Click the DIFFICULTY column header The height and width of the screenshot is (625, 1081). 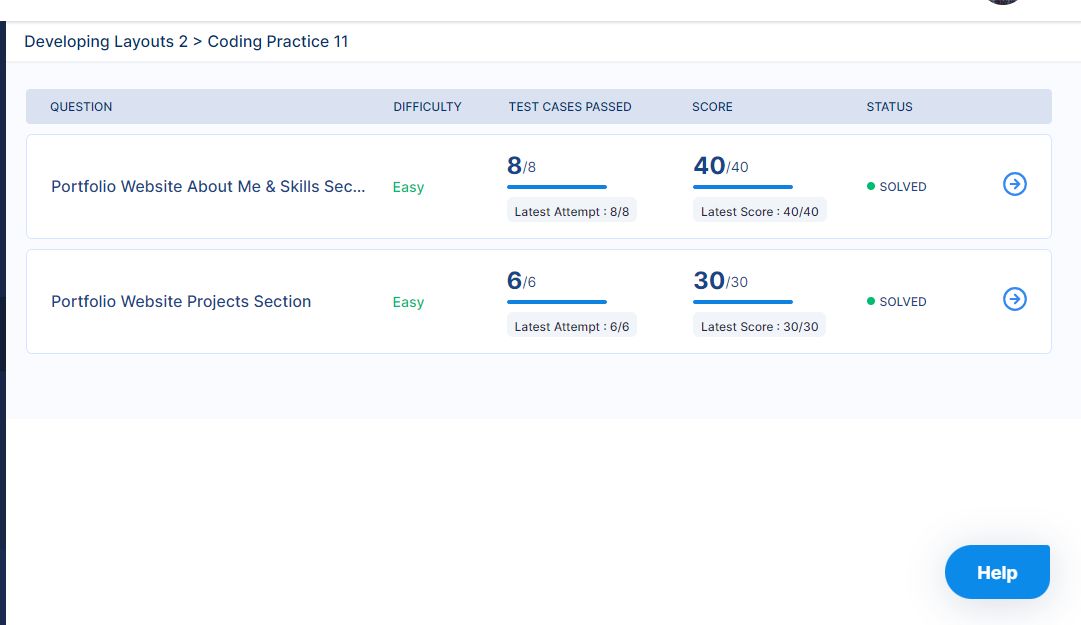click(427, 107)
